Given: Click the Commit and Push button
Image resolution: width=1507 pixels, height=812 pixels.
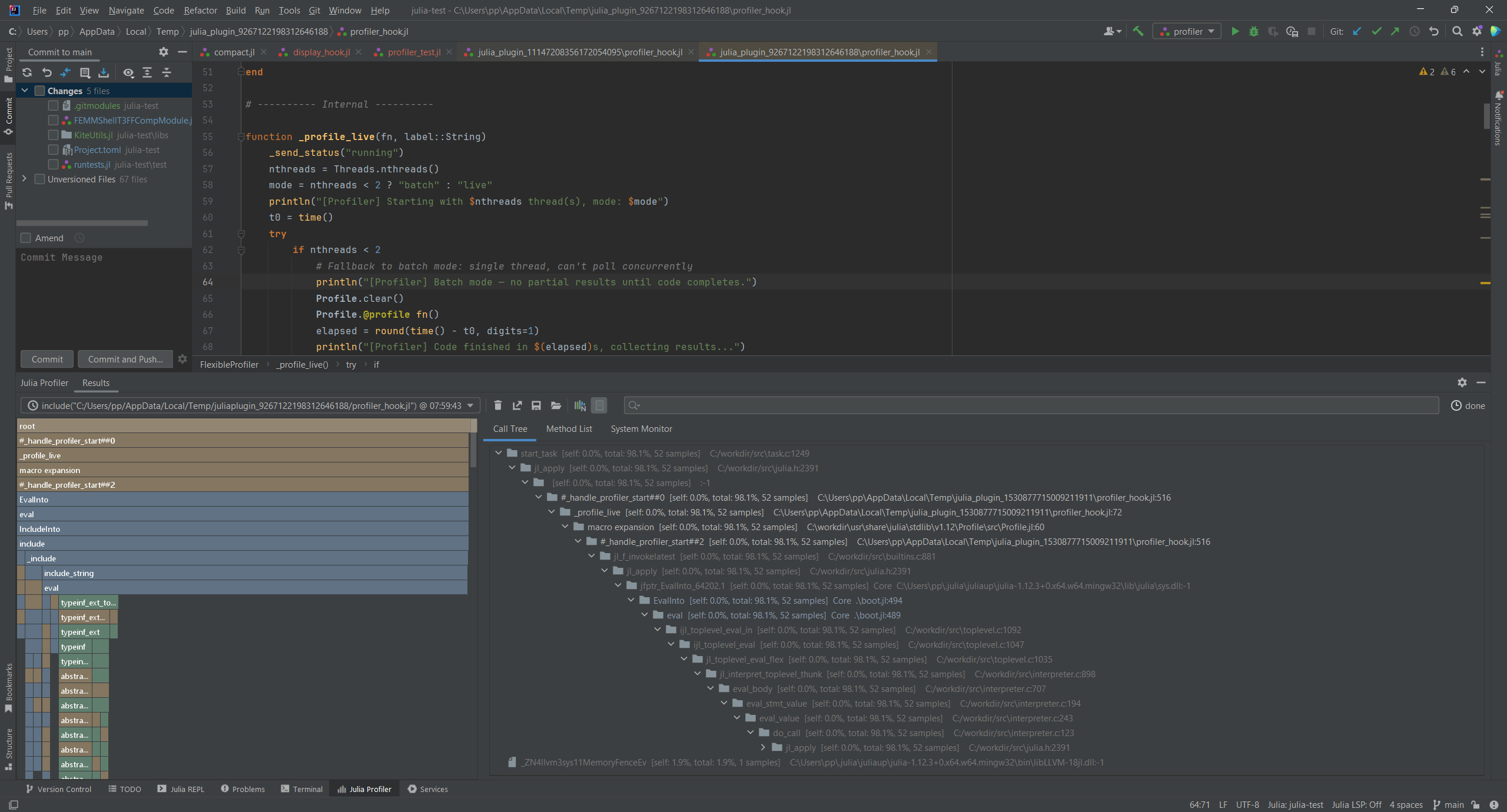Looking at the screenshot, I should [x=125, y=359].
